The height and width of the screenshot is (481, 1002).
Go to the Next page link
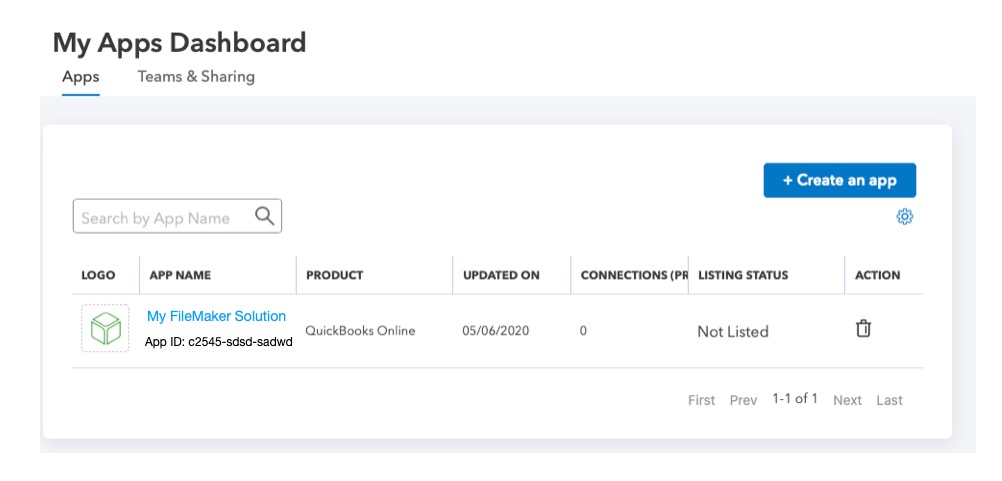click(x=847, y=400)
